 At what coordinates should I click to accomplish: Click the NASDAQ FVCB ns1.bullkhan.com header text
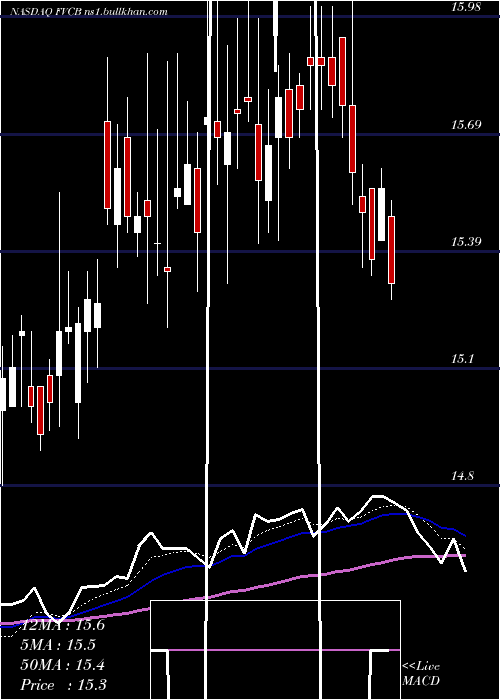(89, 12)
